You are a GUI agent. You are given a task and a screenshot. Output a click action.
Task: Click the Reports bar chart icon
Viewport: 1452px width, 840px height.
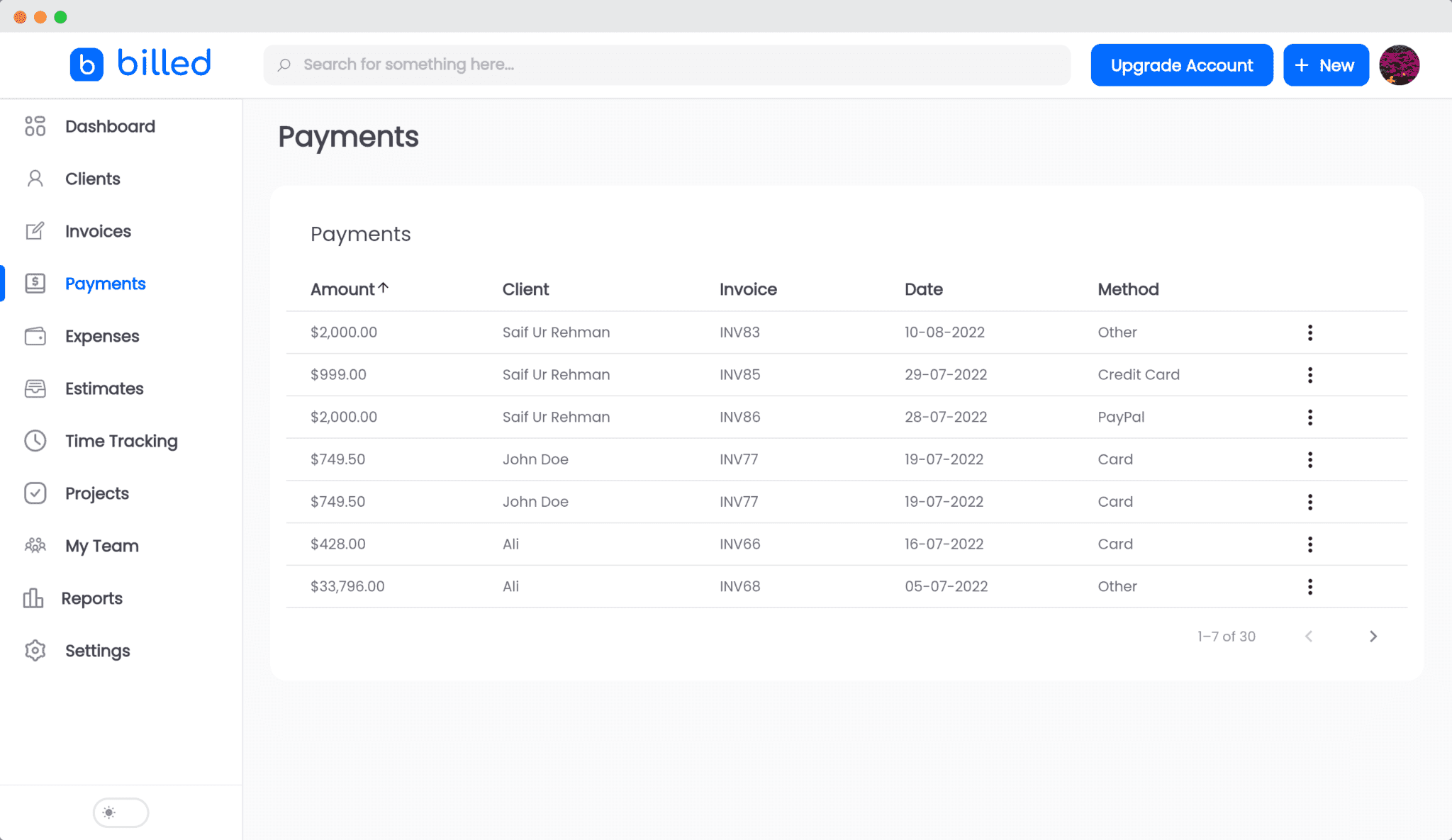coord(35,598)
